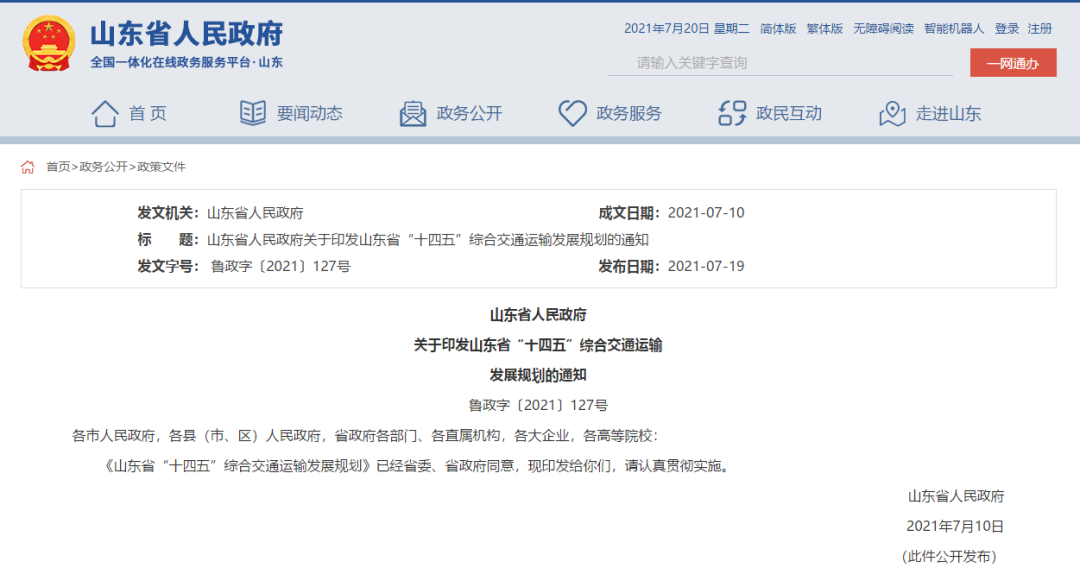Switch to 简体版 language

(778, 28)
